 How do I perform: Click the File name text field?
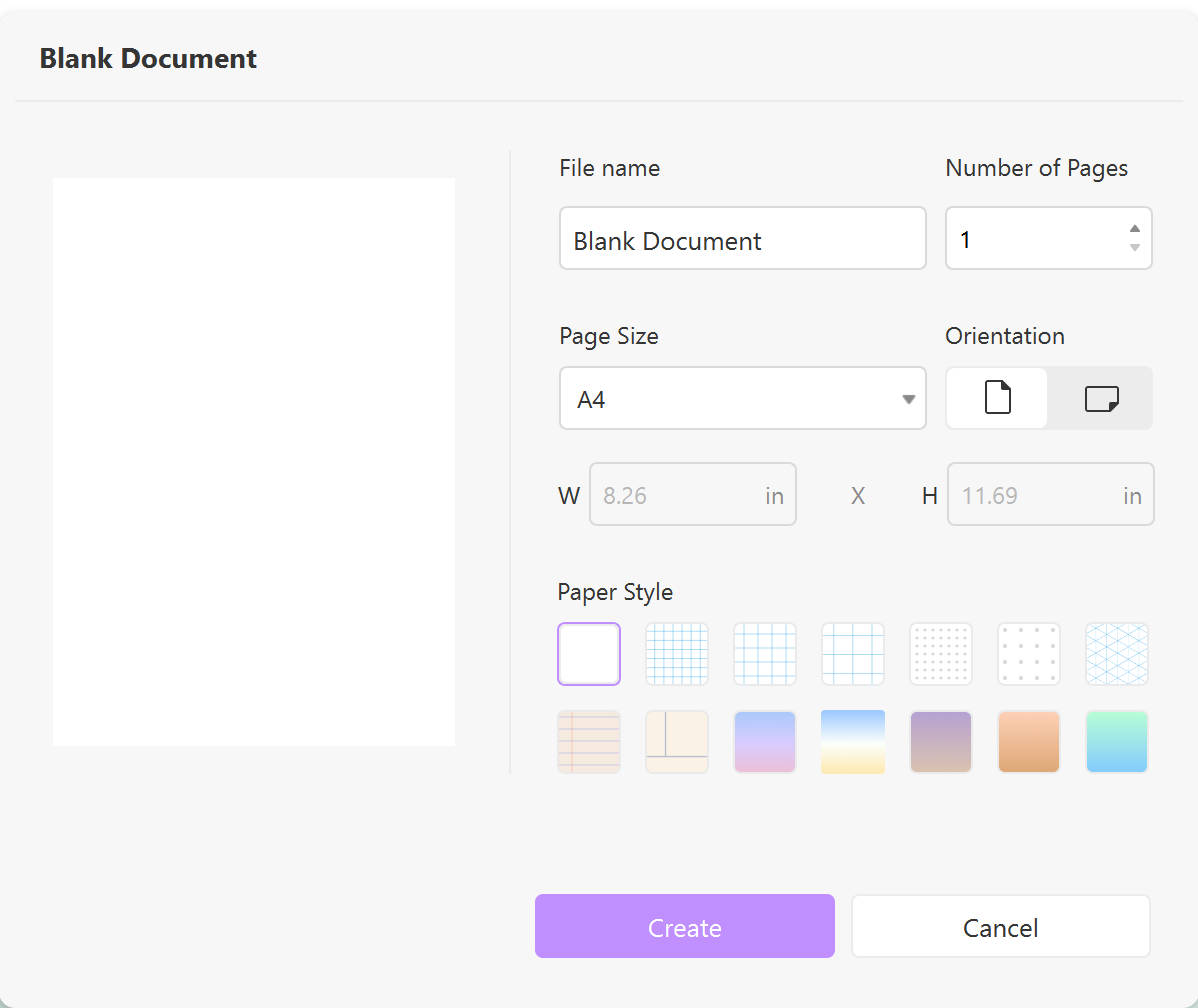point(742,239)
